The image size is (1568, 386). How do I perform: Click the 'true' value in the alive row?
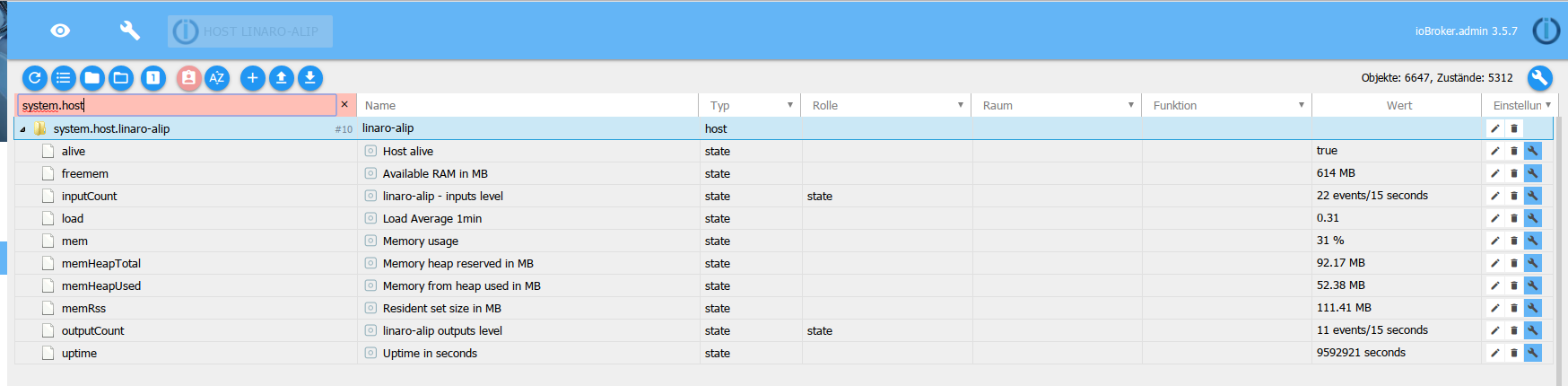pos(1327,150)
